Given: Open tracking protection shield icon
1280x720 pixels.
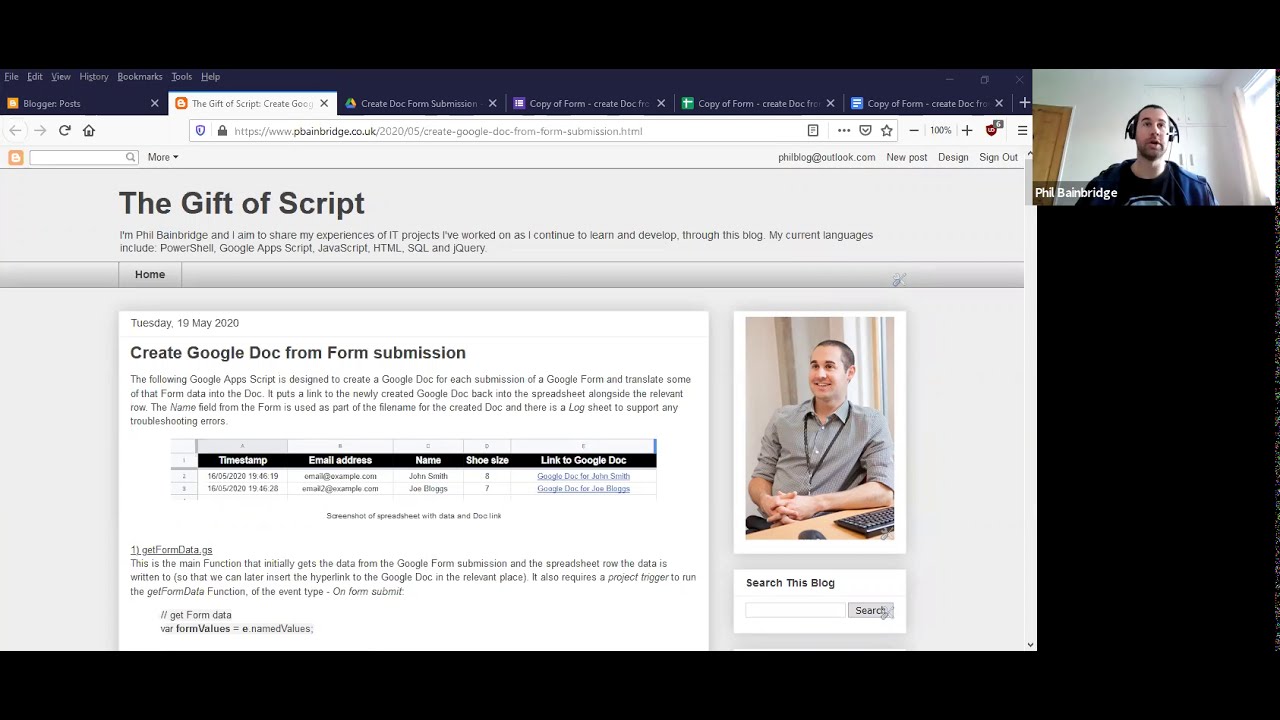Looking at the screenshot, I should click(x=200, y=131).
